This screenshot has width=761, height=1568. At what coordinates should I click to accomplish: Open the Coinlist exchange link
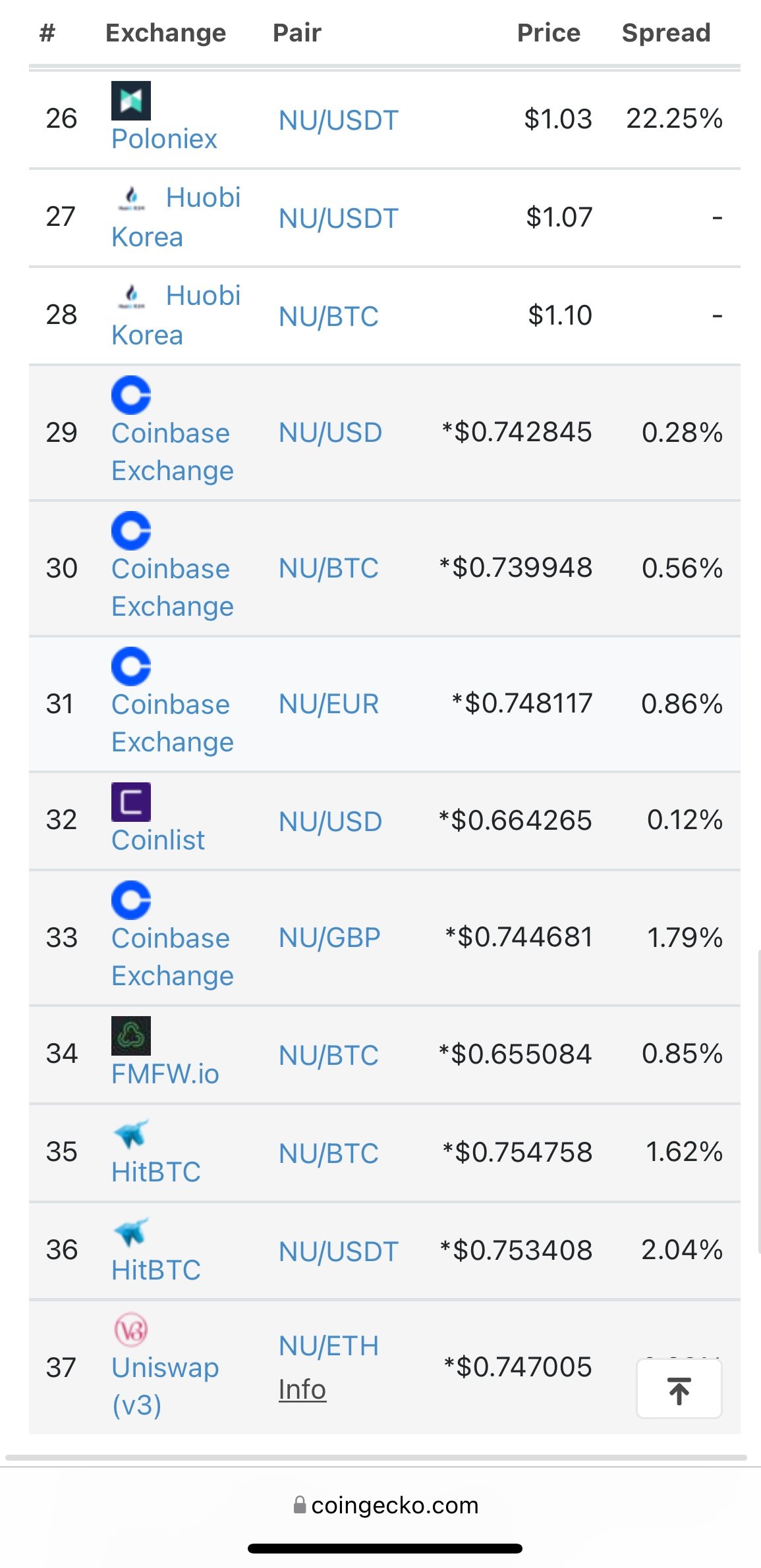click(158, 840)
